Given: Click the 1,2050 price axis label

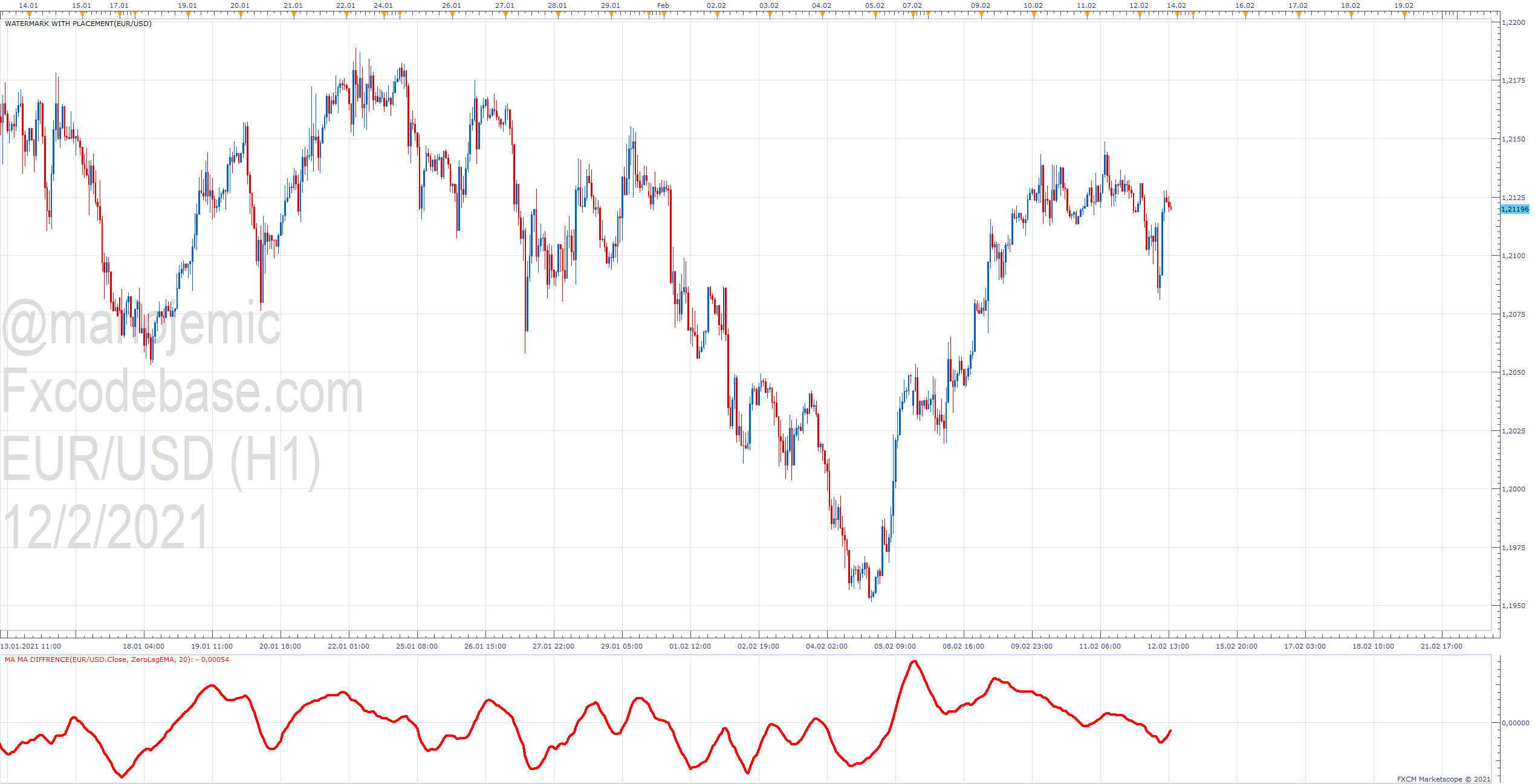Looking at the screenshot, I should click(x=1514, y=372).
